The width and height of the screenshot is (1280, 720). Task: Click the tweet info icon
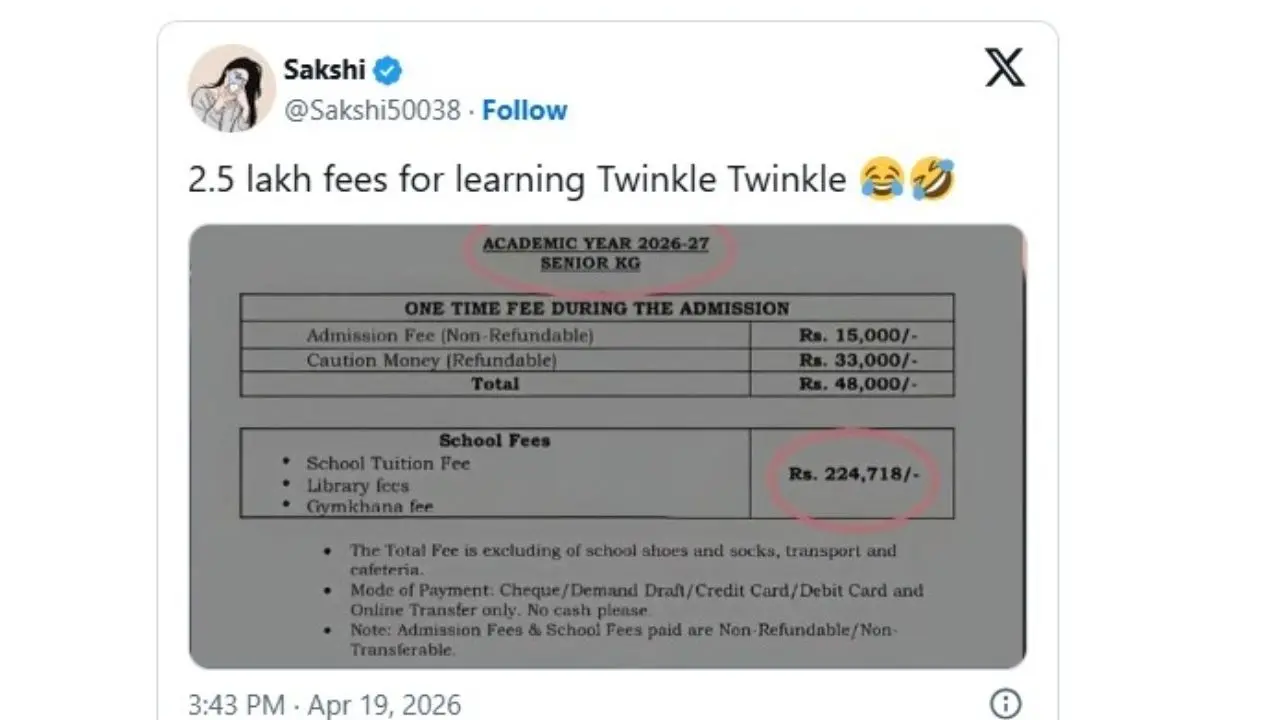(x=1003, y=703)
